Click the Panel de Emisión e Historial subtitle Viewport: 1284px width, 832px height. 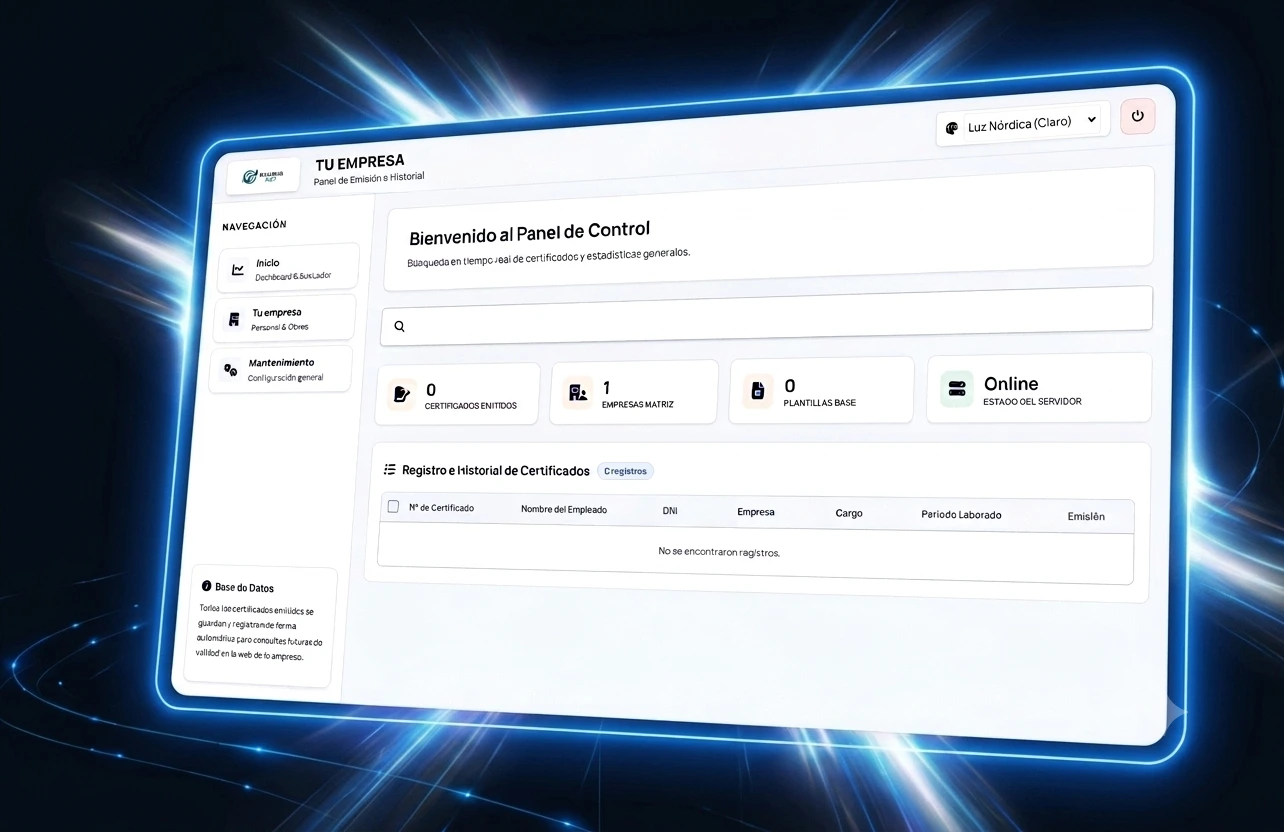[x=369, y=178]
